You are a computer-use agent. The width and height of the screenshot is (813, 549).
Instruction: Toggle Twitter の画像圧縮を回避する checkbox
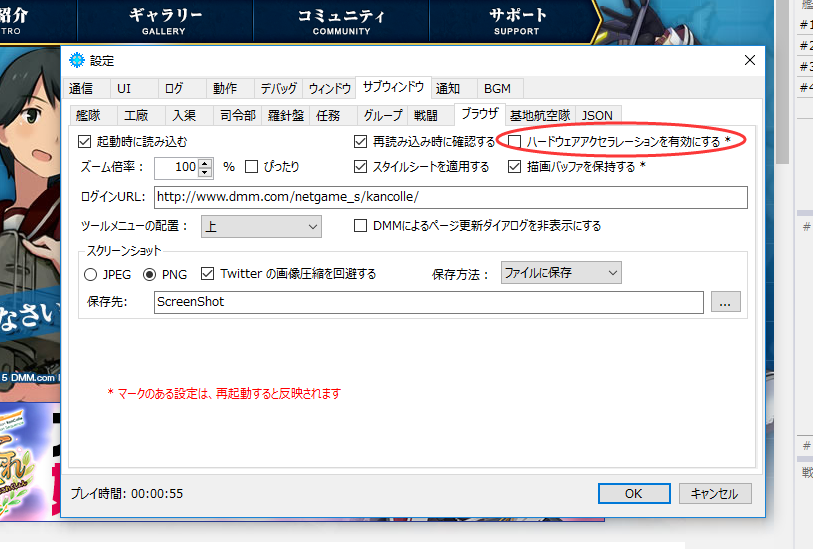click(208, 273)
